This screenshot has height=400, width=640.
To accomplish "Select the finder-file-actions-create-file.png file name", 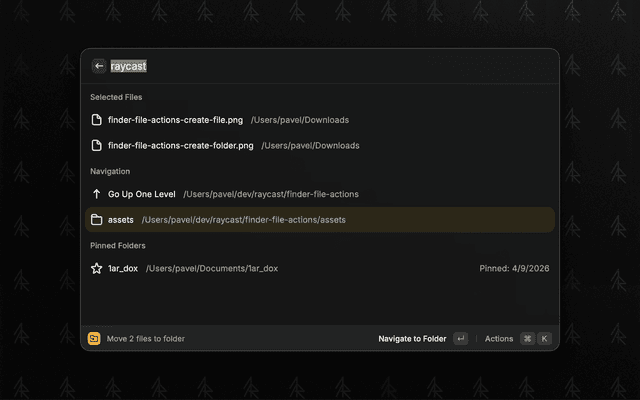I will (175, 120).
